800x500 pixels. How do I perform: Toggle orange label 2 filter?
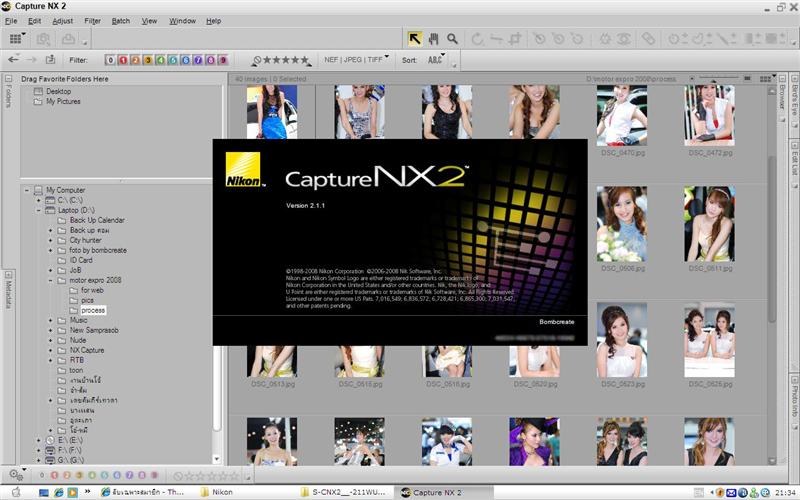pyautogui.click(x=135, y=60)
